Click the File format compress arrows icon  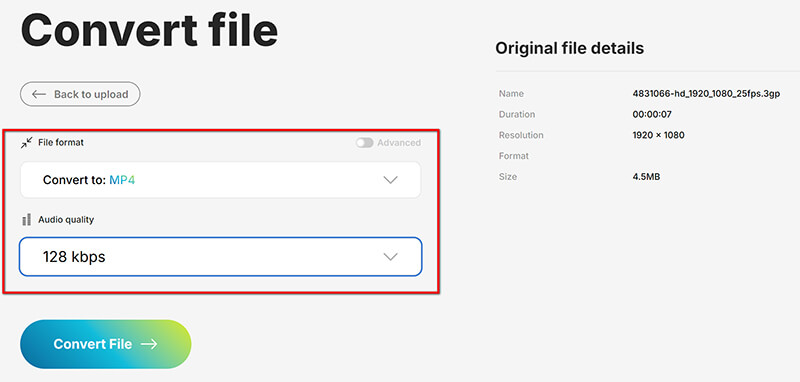[27, 143]
